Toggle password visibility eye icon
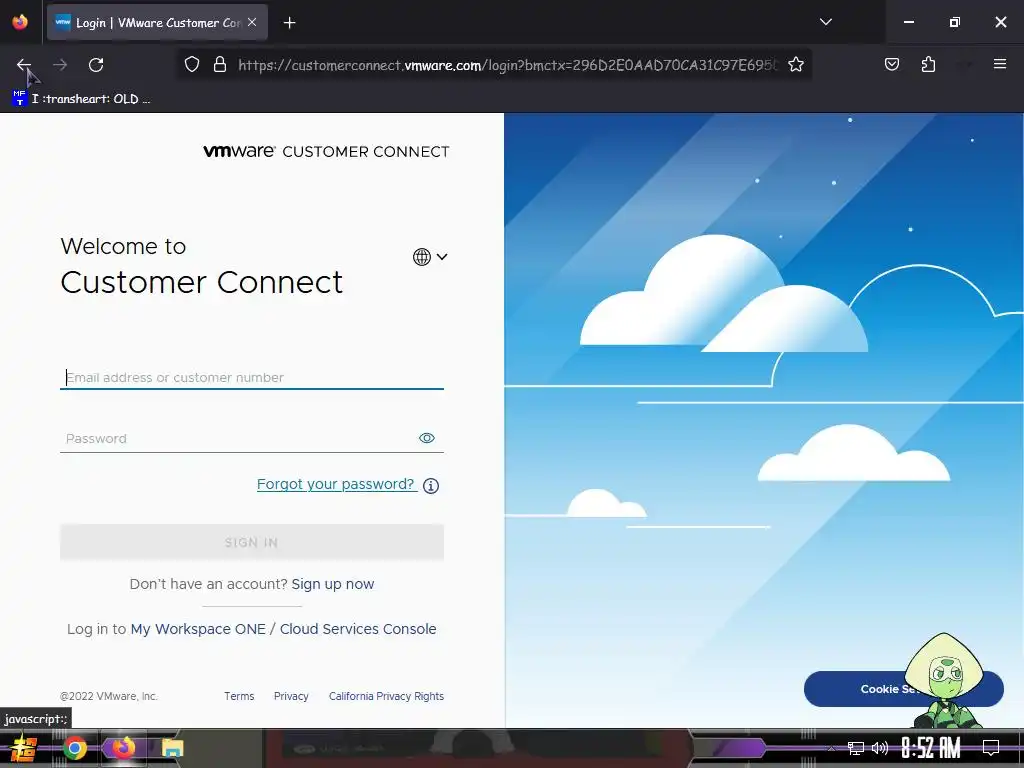1024x768 pixels. click(x=426, y=438)
